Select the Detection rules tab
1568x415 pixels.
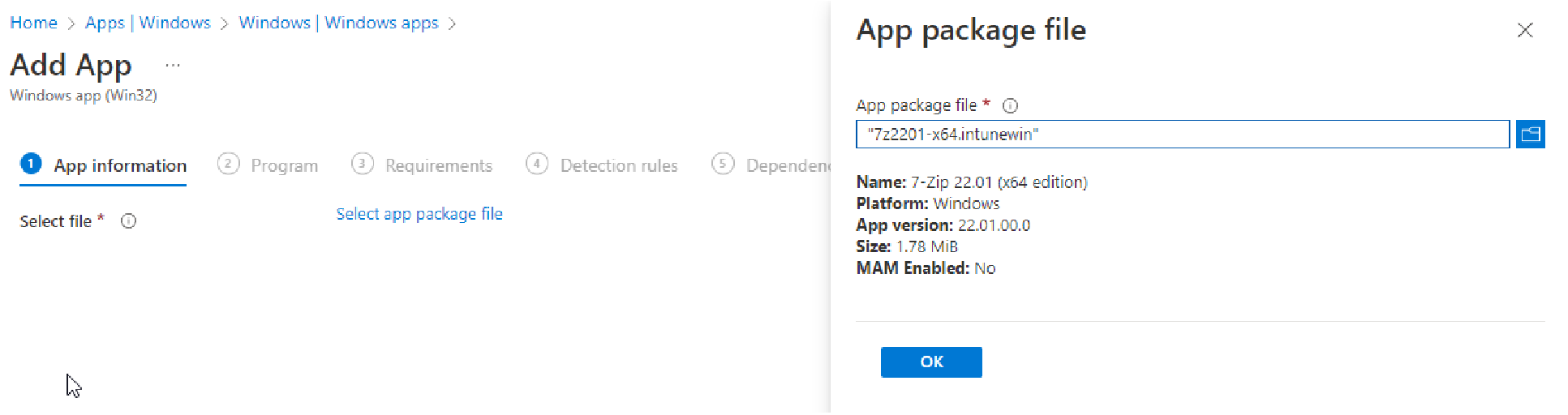618,166
